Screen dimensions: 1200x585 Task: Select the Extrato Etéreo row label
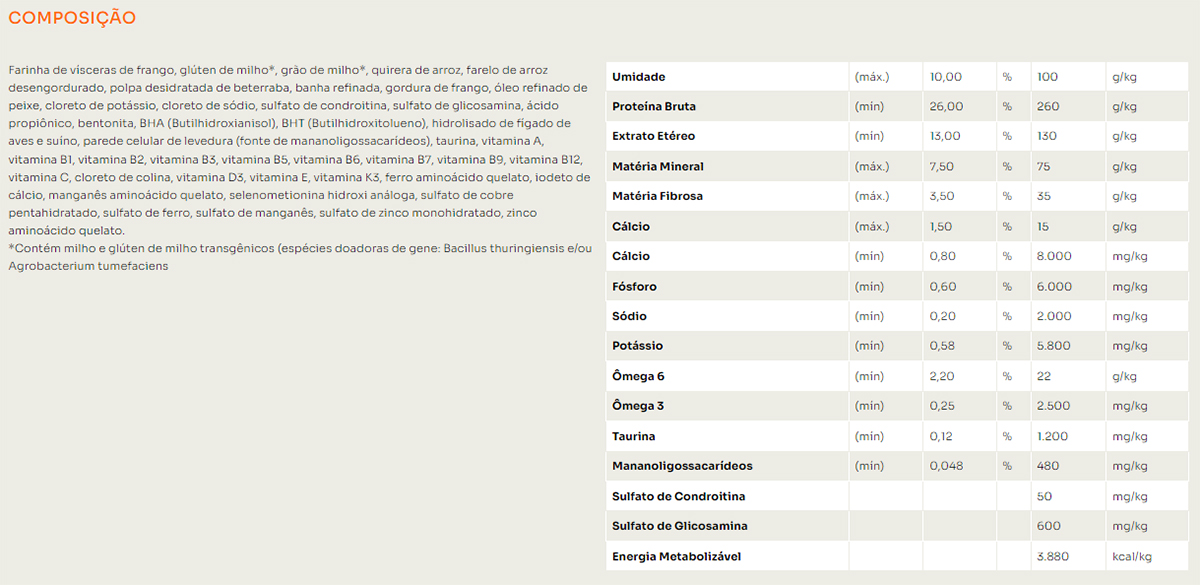tap(653, 136)
